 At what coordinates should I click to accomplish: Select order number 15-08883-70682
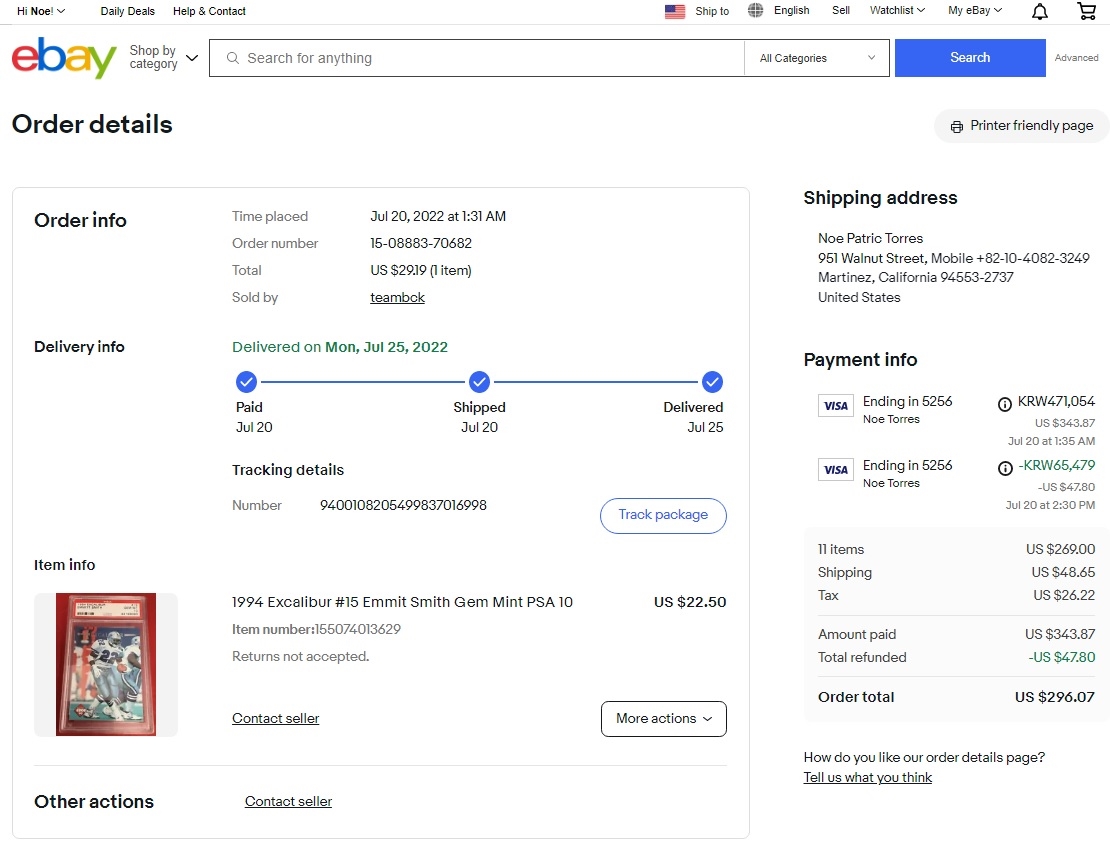click(420, 244)
